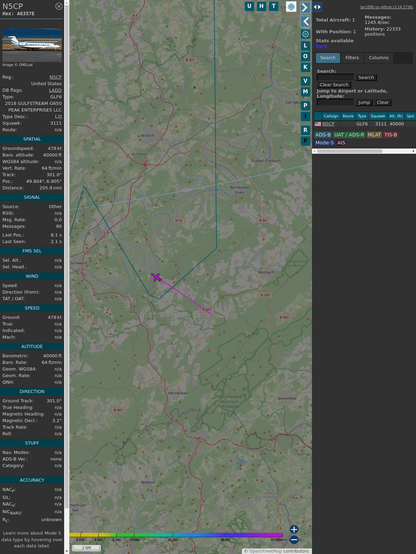
Task: Zoom out using the minus icon
Action: point(294,540)
